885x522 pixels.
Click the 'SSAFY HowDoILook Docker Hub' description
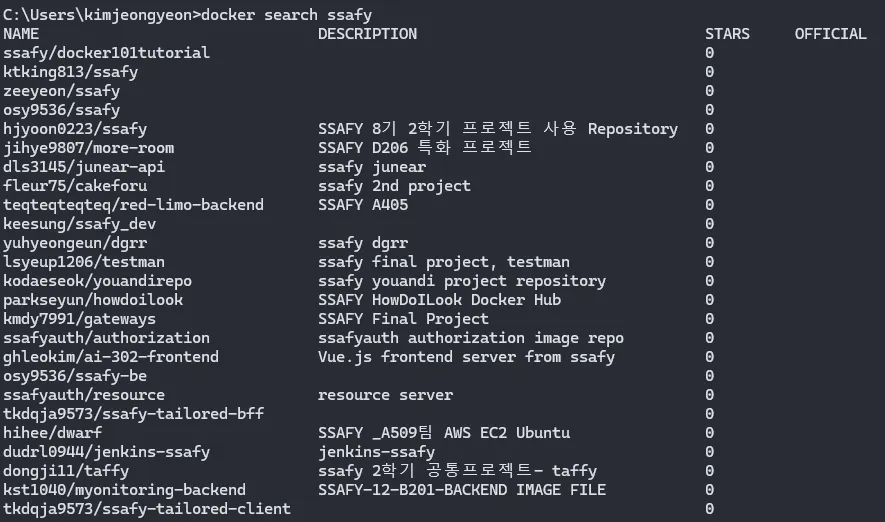(439, 300)
